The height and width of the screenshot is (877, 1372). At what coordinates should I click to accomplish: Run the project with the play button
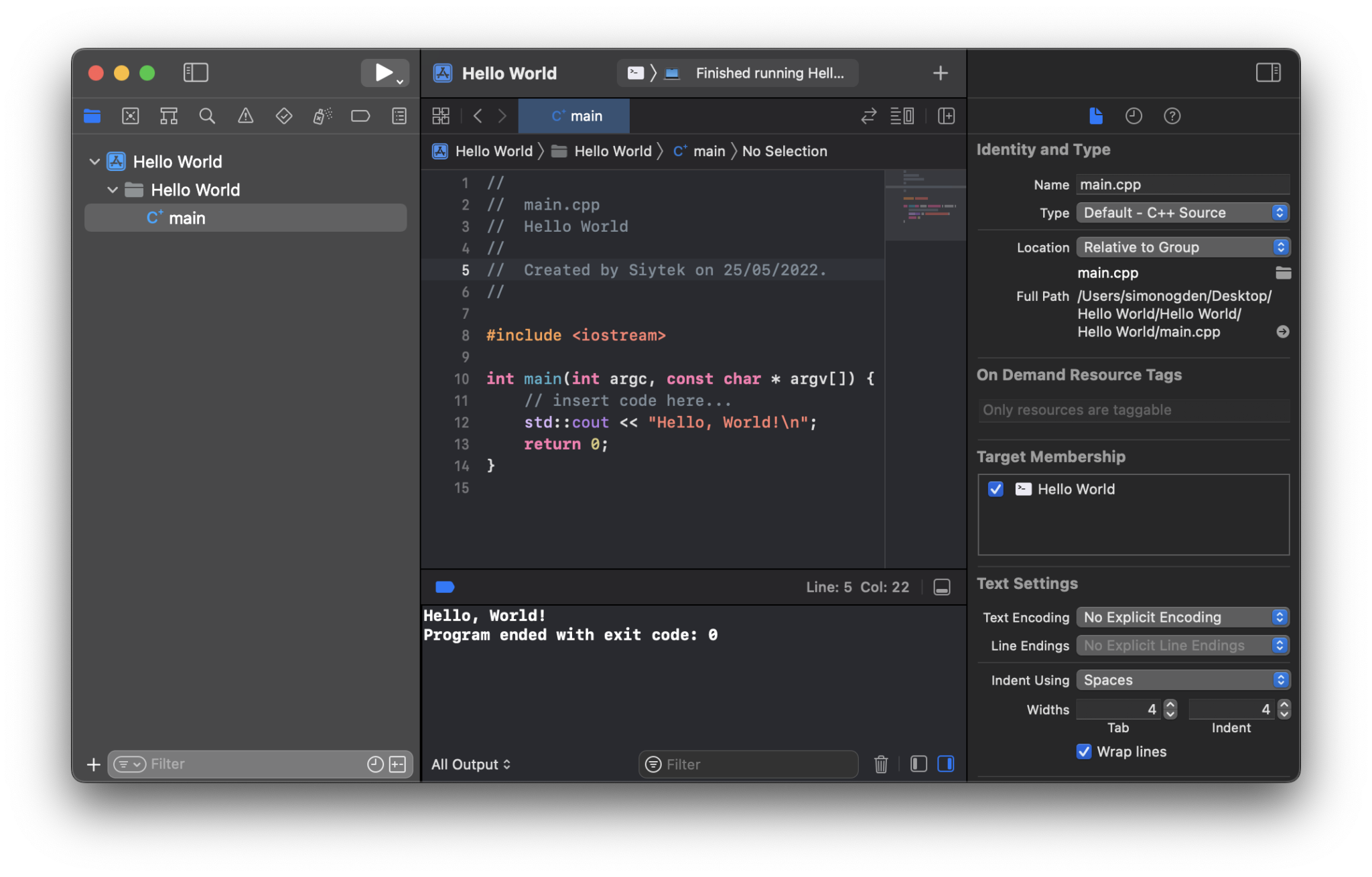(x=381, y=72)
